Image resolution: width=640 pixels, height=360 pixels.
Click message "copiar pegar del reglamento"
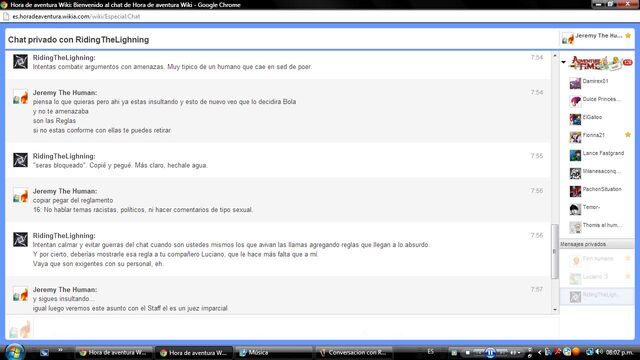(x=73, y=200)
